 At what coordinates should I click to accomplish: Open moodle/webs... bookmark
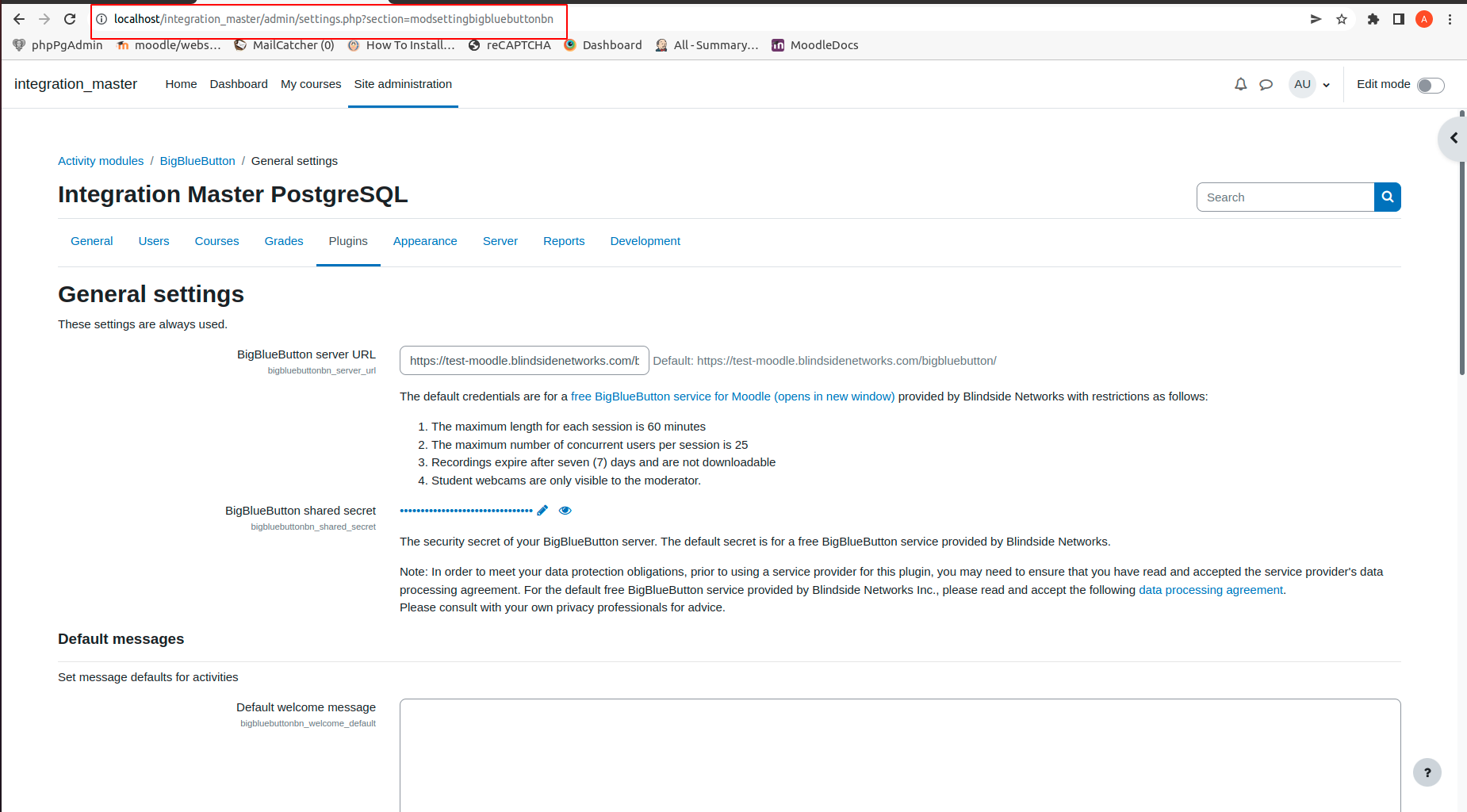point(169,45)
